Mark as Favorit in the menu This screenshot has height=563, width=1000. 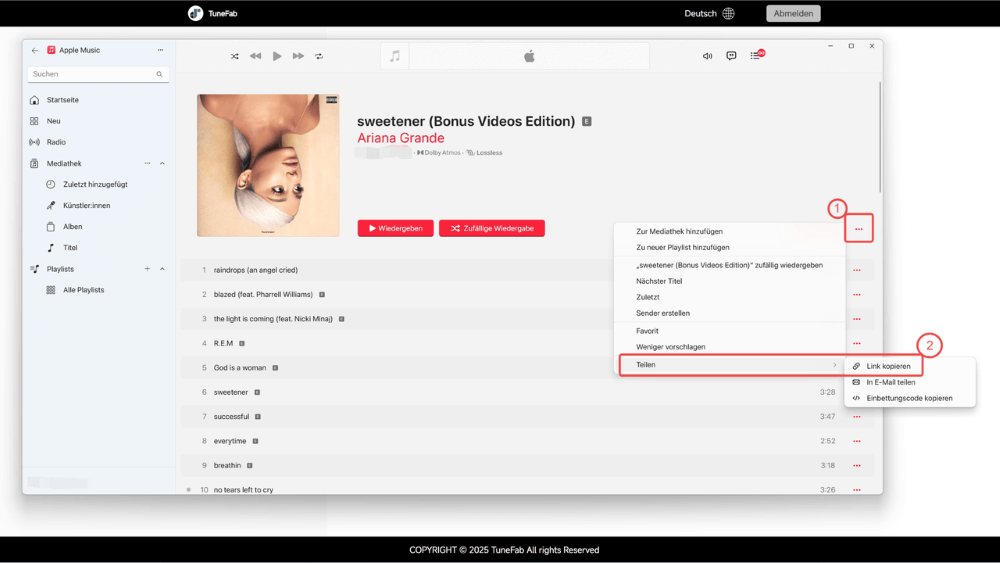[647, 331]
